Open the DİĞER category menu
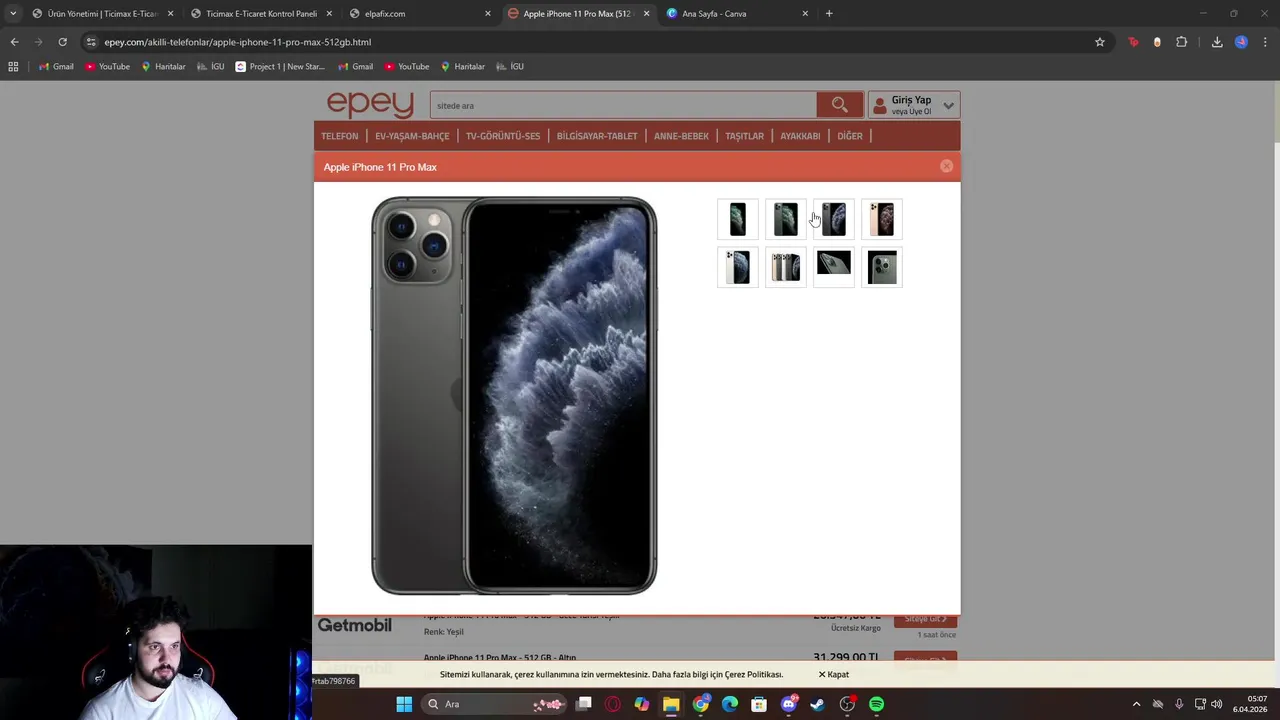Image resolution: width=1280 pixels, height=720 pixels. click(x=850, y=136)
